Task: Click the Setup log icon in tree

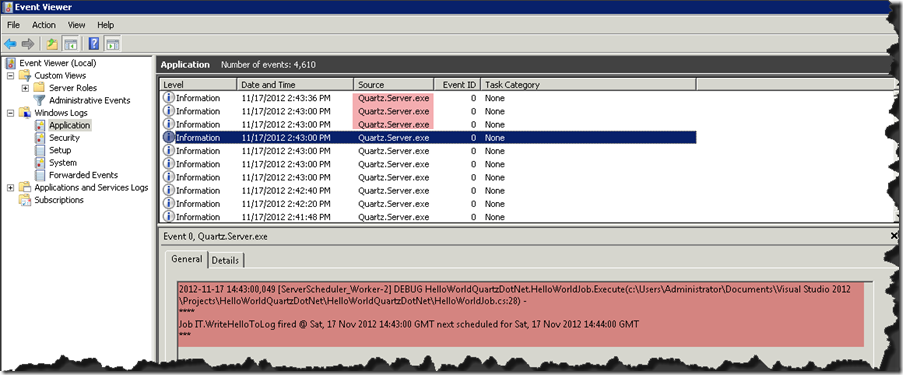Action: pos(40,150)
